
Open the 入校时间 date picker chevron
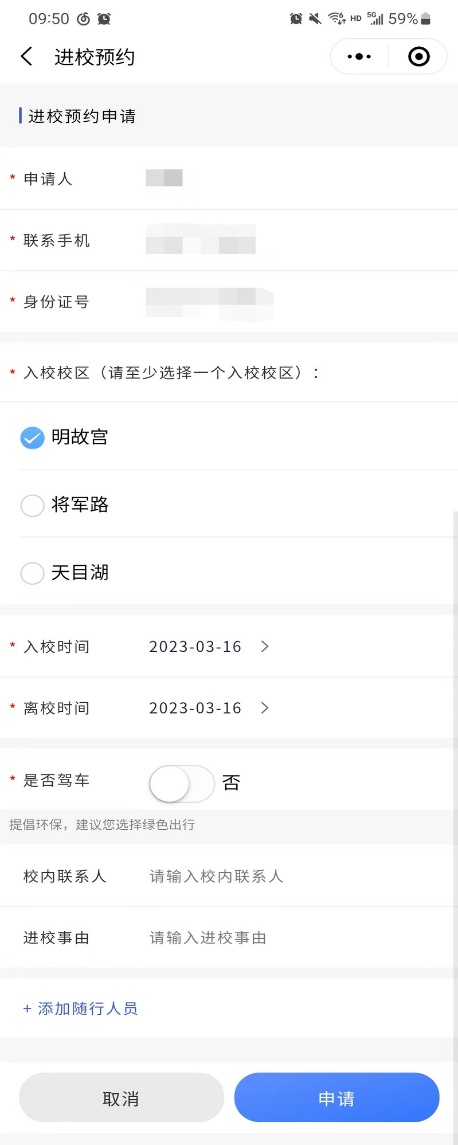(265, 646)
